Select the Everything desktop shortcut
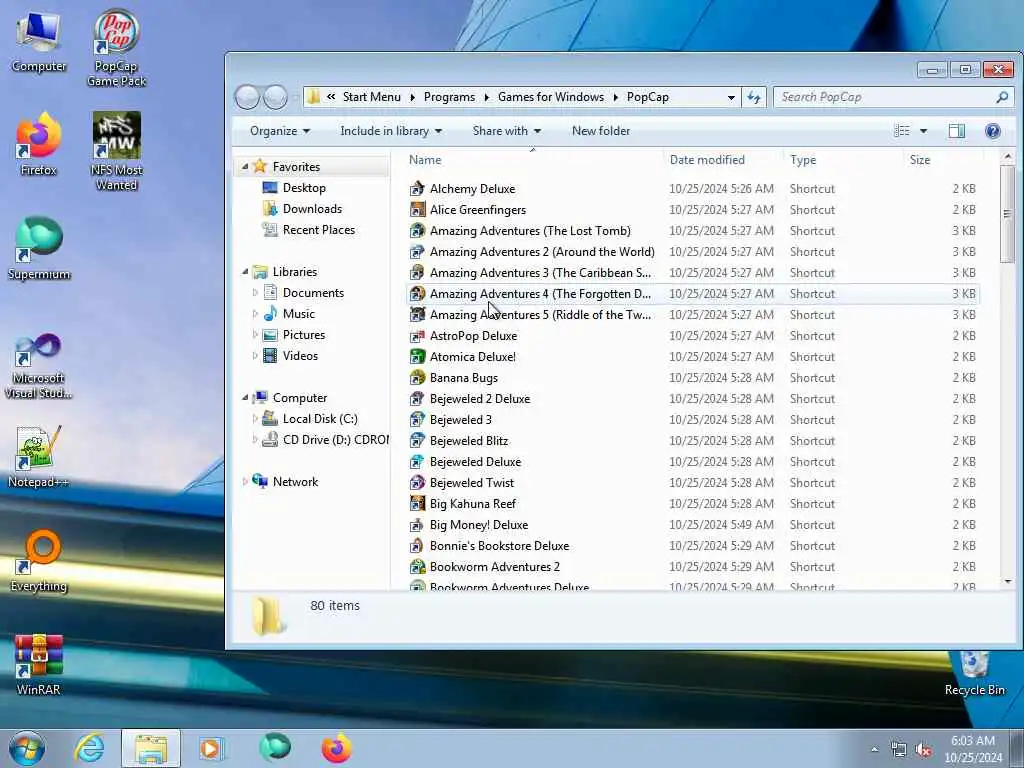Screen dimensions: 1024x768 coord(39,560)
